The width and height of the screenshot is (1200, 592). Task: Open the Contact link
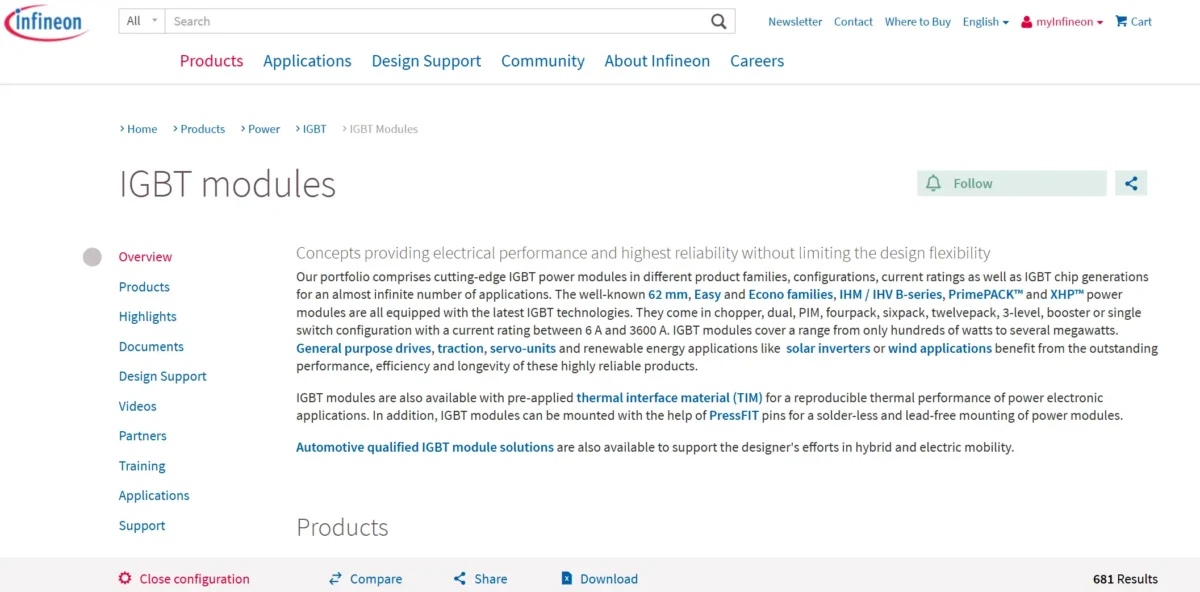[853, 21]
